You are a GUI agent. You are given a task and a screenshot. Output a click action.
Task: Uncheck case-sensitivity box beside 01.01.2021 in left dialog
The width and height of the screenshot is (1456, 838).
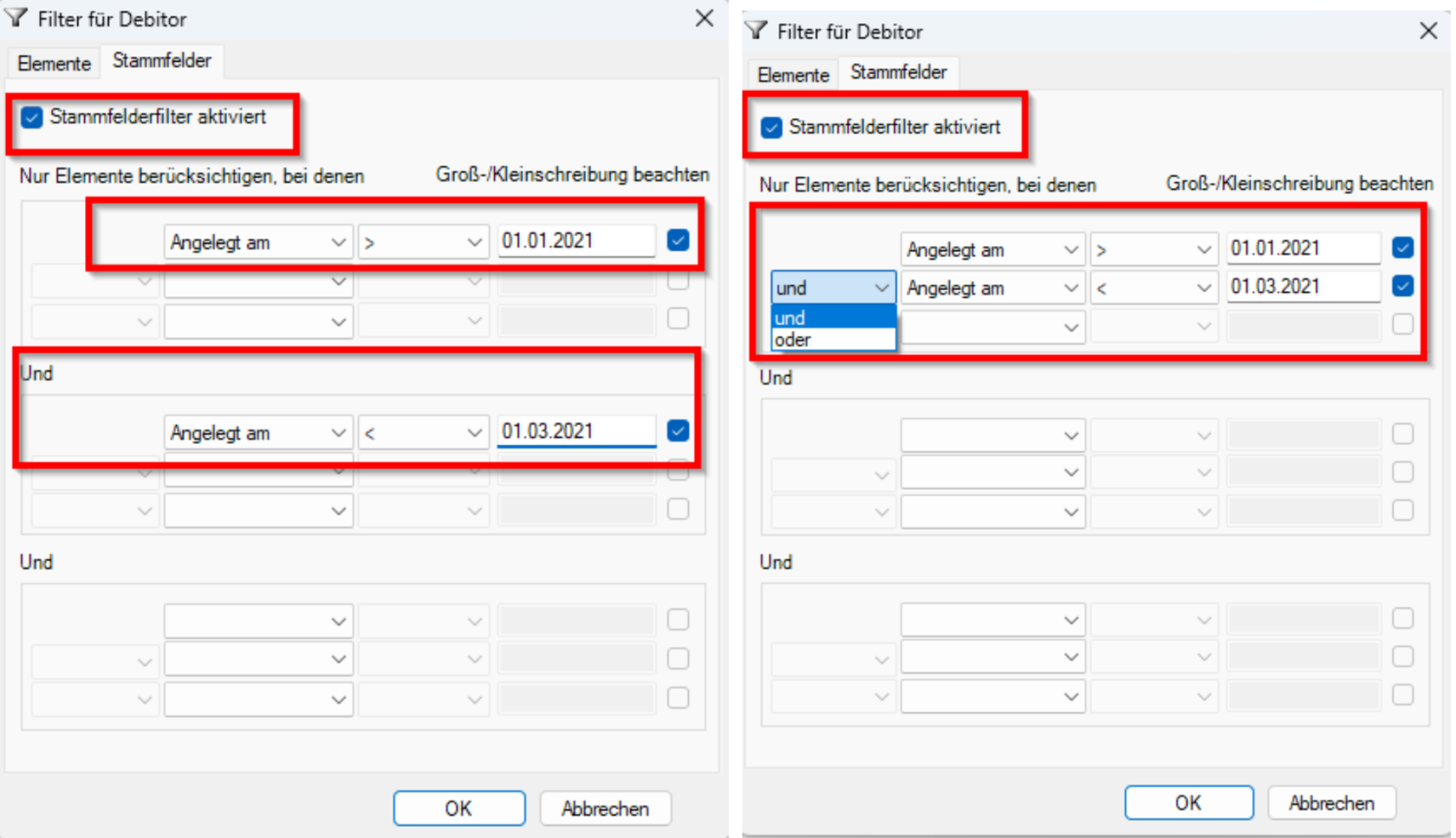point(678,240)
